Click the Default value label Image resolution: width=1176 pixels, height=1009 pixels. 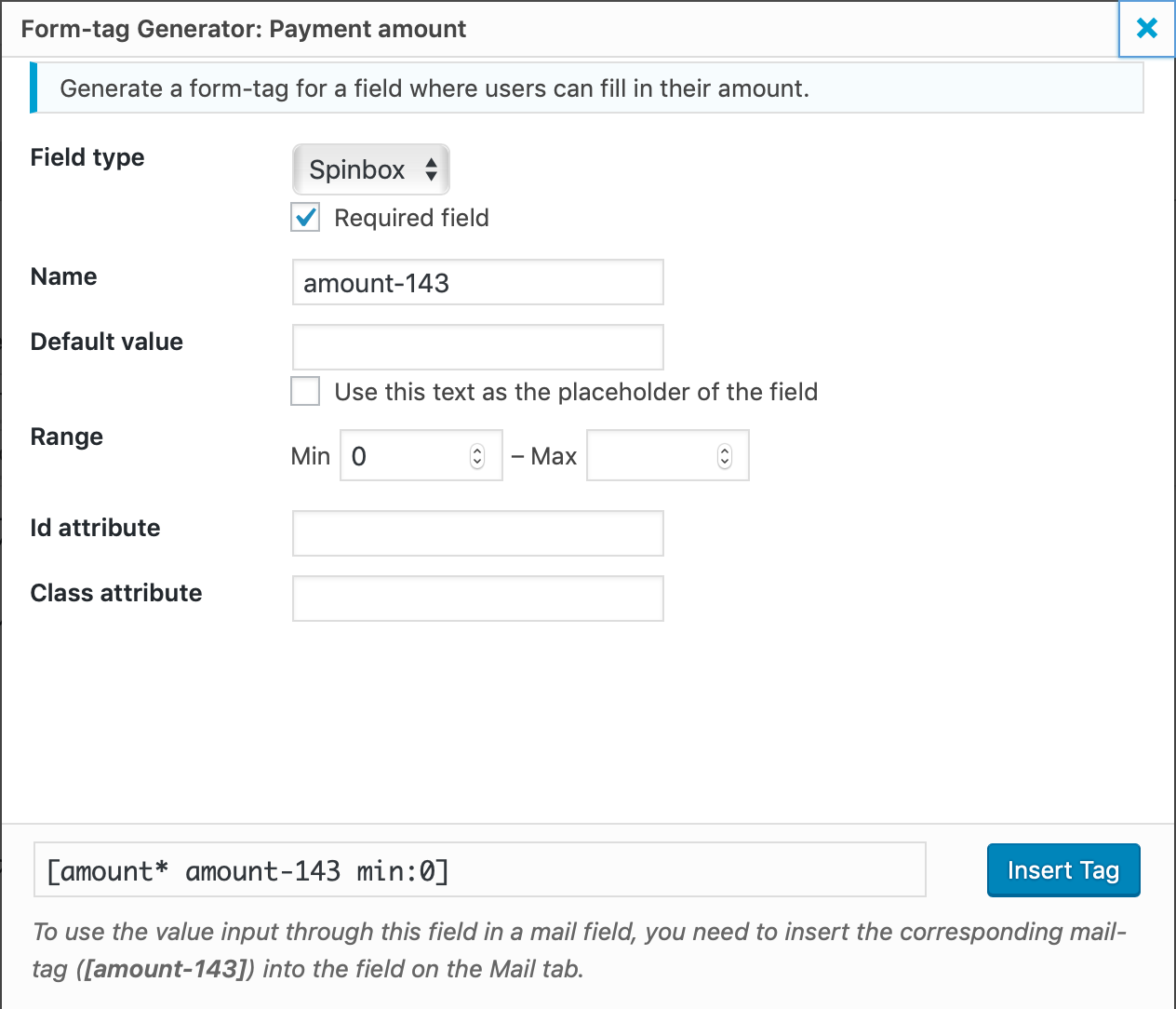click(x=107, y=342)
